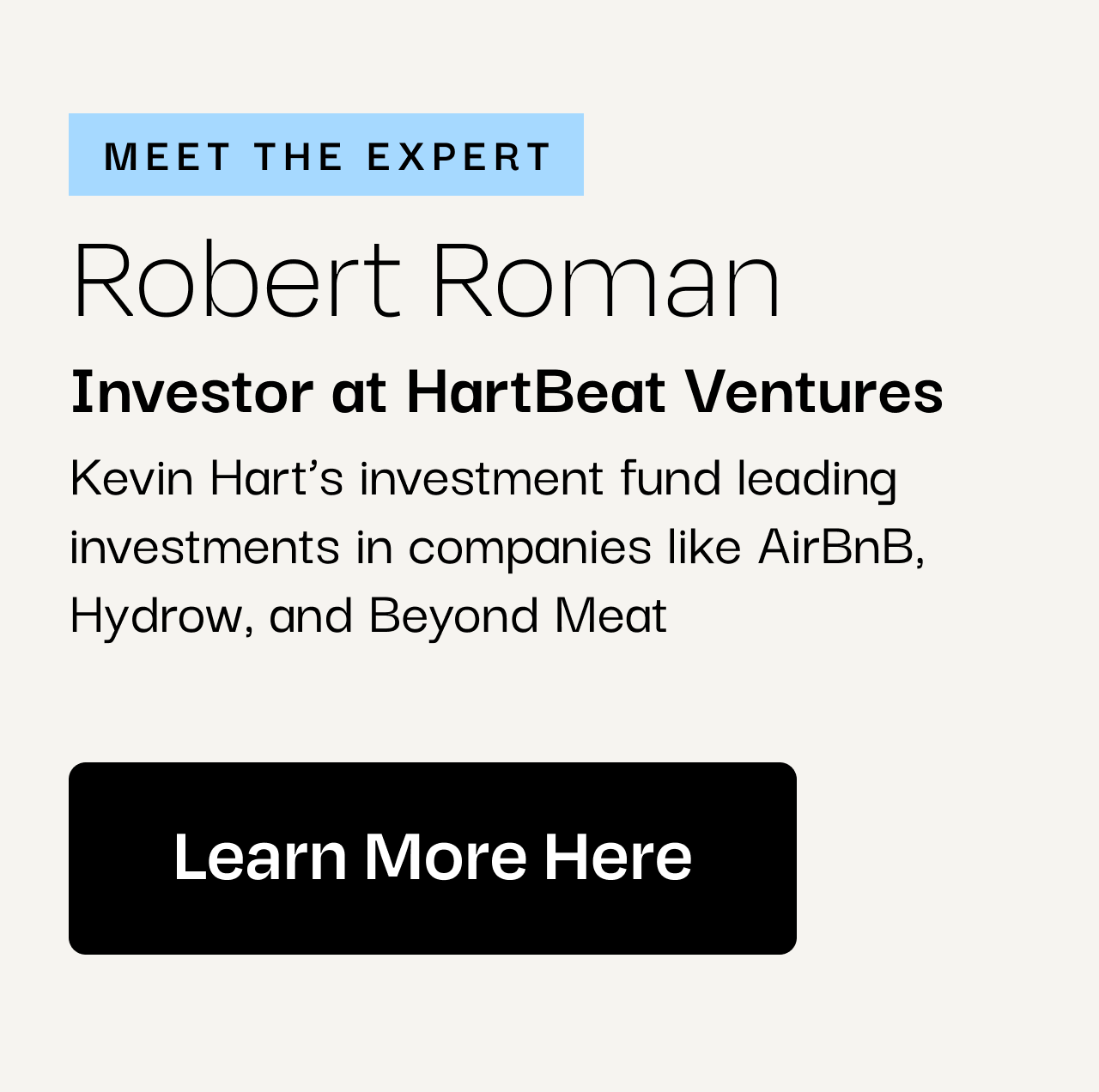Click the Investor at HartBeat Ventures subtitle
Image resolution: width=1099 pixels, height=1092 pixels.
[x=507, y=391]
